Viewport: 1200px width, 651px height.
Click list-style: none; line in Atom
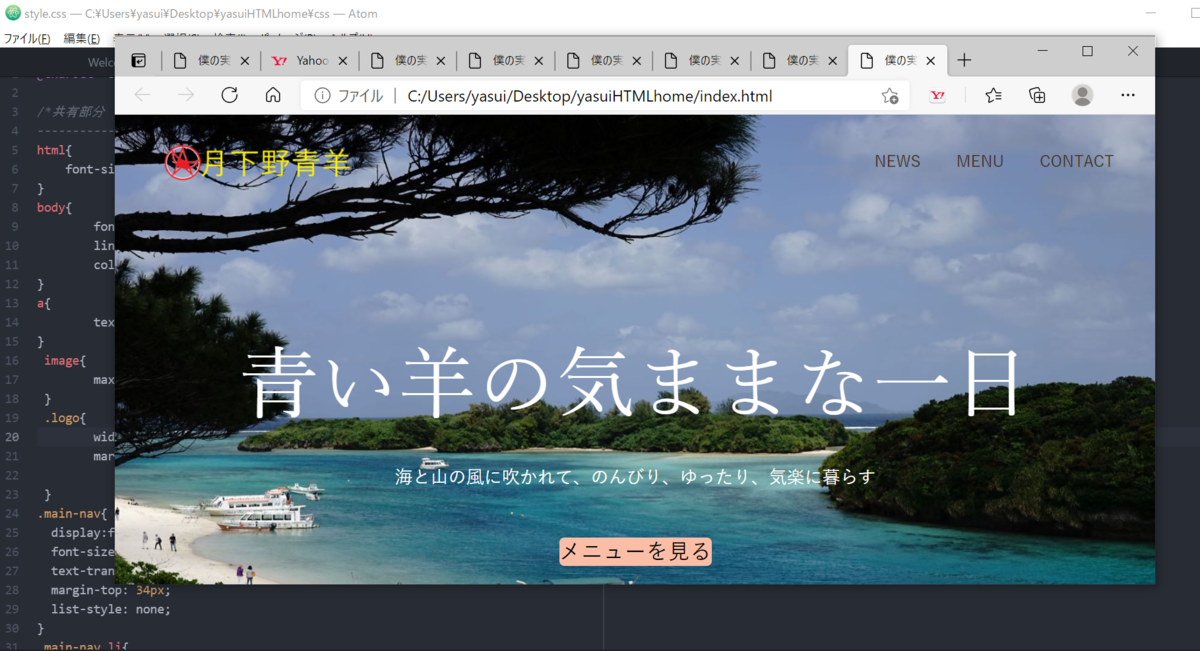[x=111, y=609]
